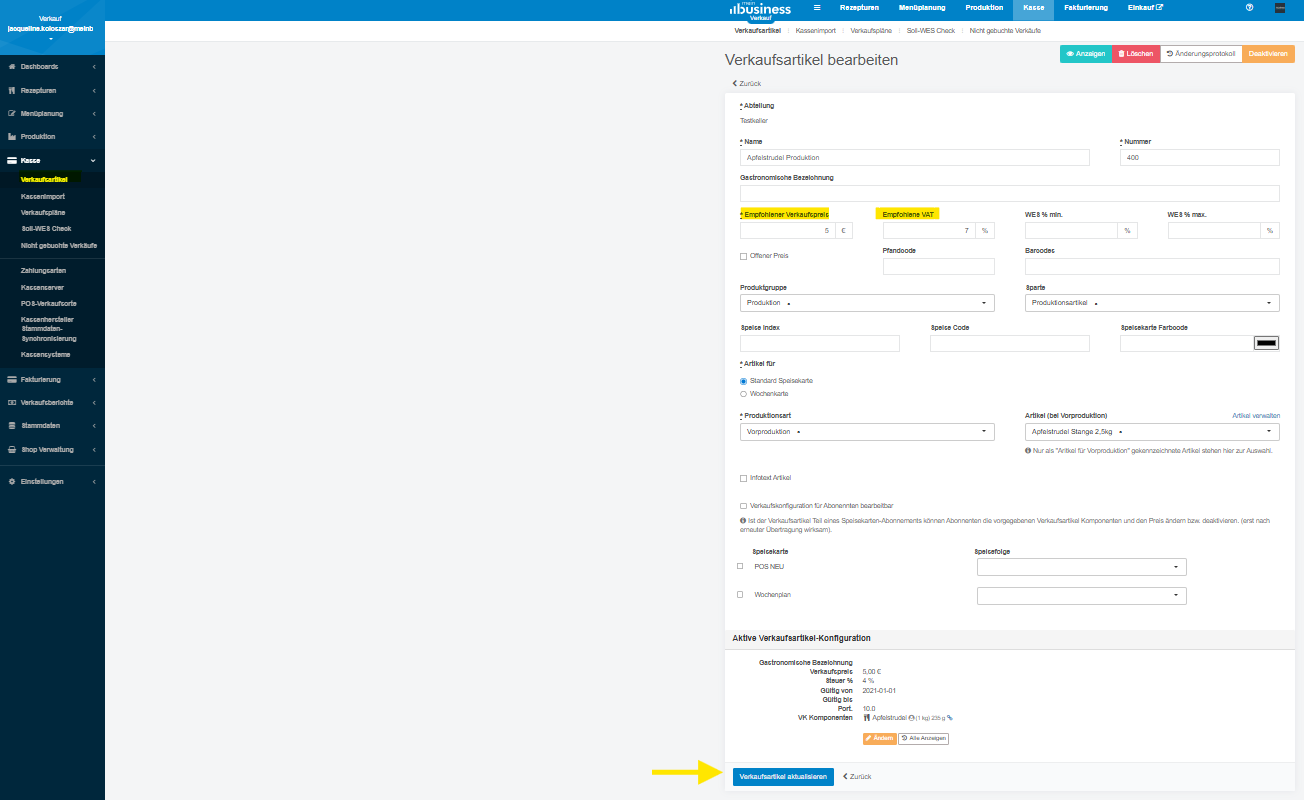Open the Produktgruppe dropdown
This screenshot has height=800, width=1304.
pos(867,303)
